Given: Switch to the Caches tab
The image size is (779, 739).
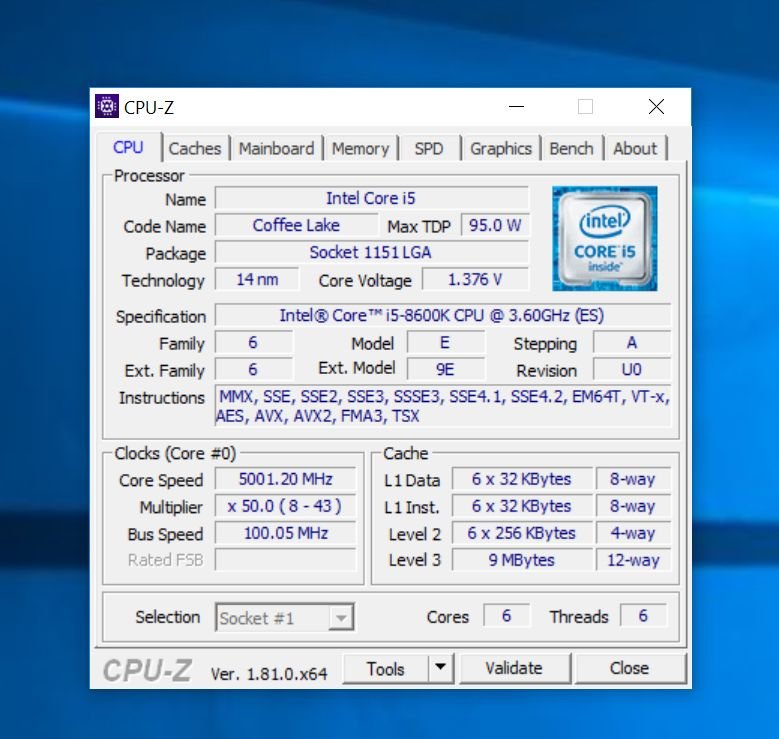Looking at the screenshot, I should pos(195,149).
